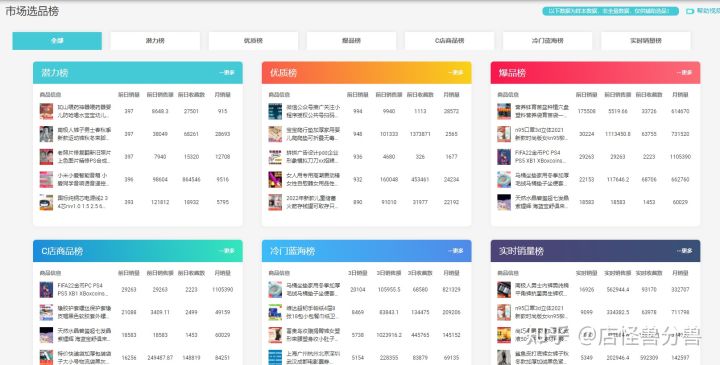This screenshot has width=720, height=365.
Task: Open 潜力榜 product thumbnail in the 98604 row
Action: pyautogui.click(x=46, y=180)
